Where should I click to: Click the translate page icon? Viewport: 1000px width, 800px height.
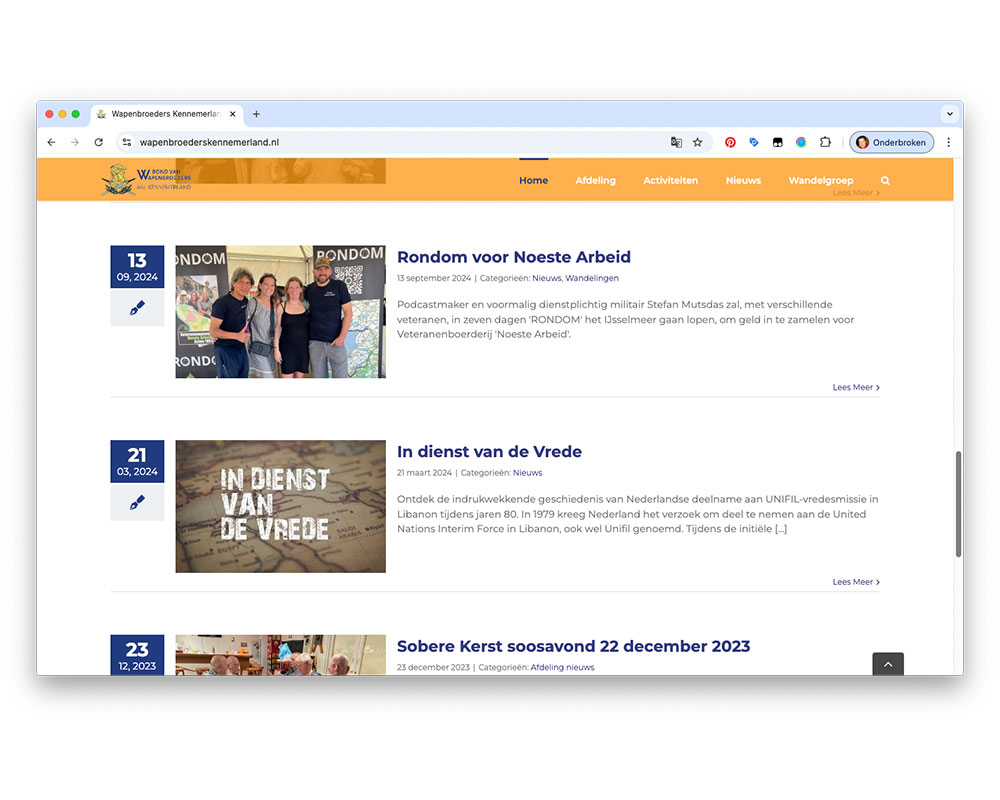(676, 142)
